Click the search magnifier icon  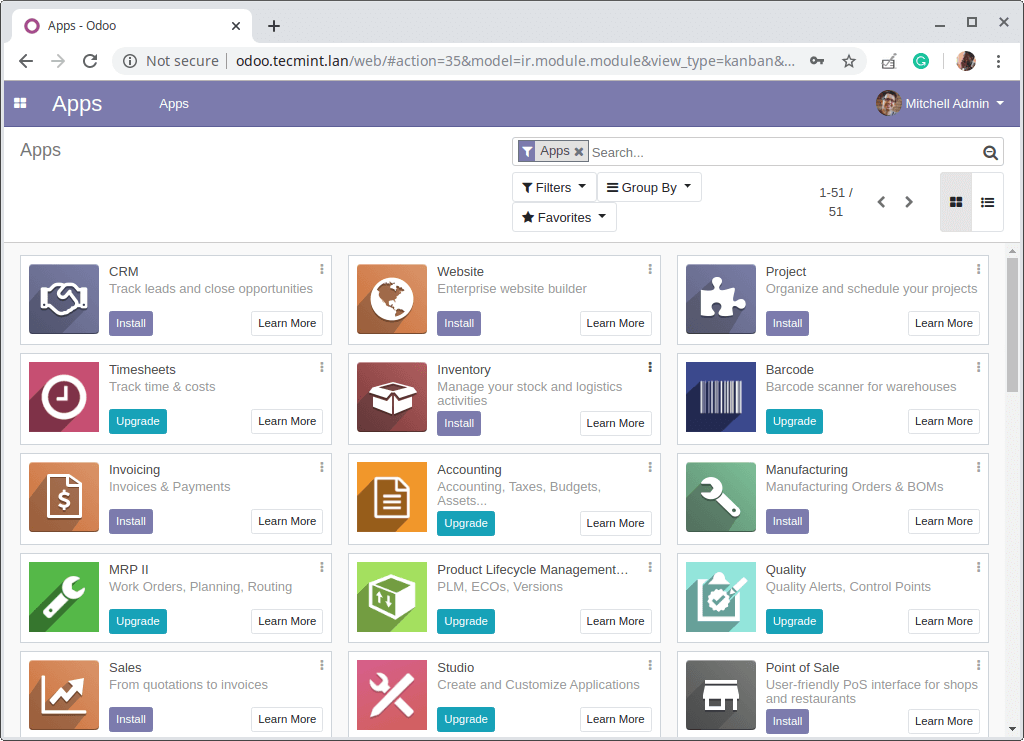click(990, 153)
